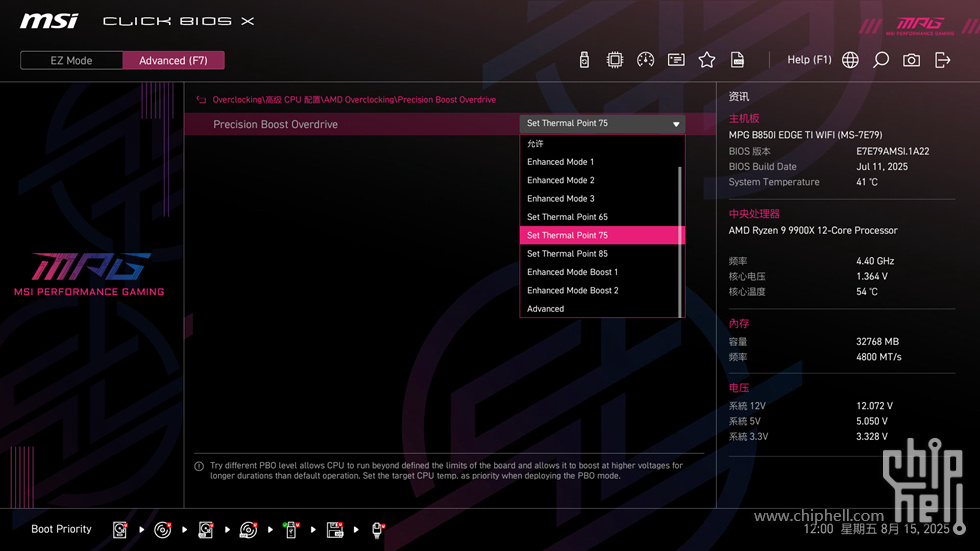Open the language globe icon
This screenshot has height=551, width=980.
click(850, 60)
